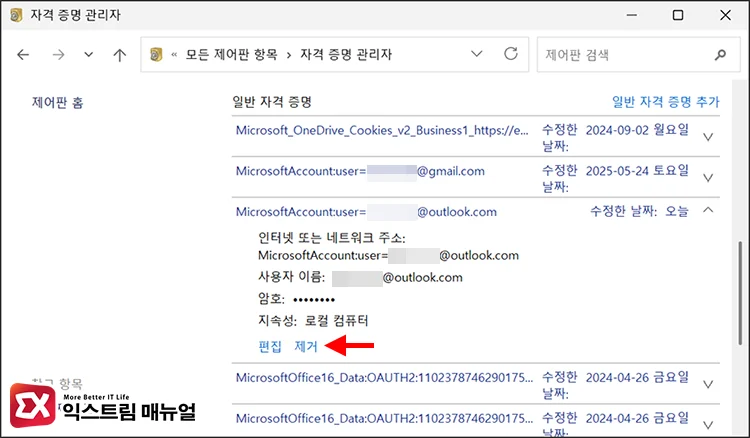Open '제어판 홈' link
Screen dimensions: 750x438
coord(57,102)
